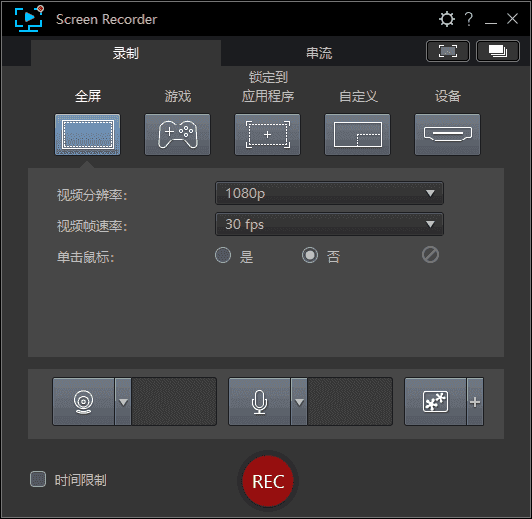Click the snowflake overlay effect button
This screenshot has width=532, height=519.
(435, 402)
